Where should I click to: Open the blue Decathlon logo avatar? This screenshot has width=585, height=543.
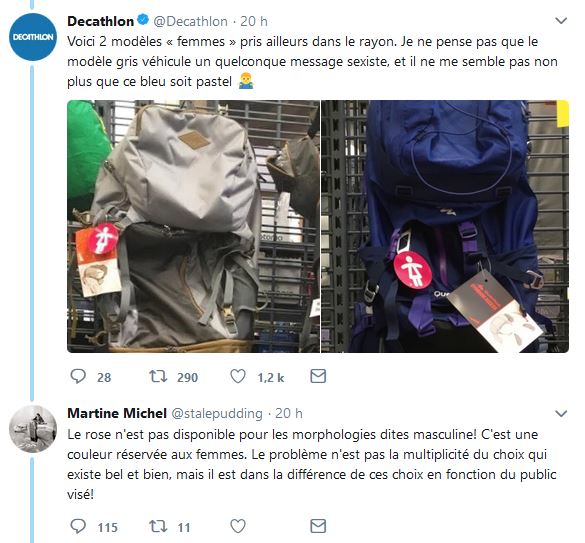click(33, 37)
